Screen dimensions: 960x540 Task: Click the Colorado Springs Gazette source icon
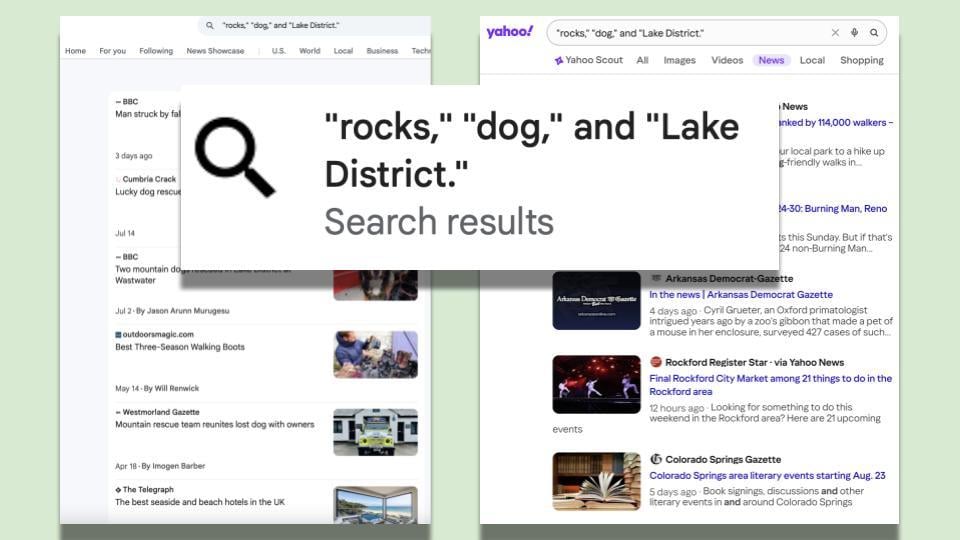655,459
